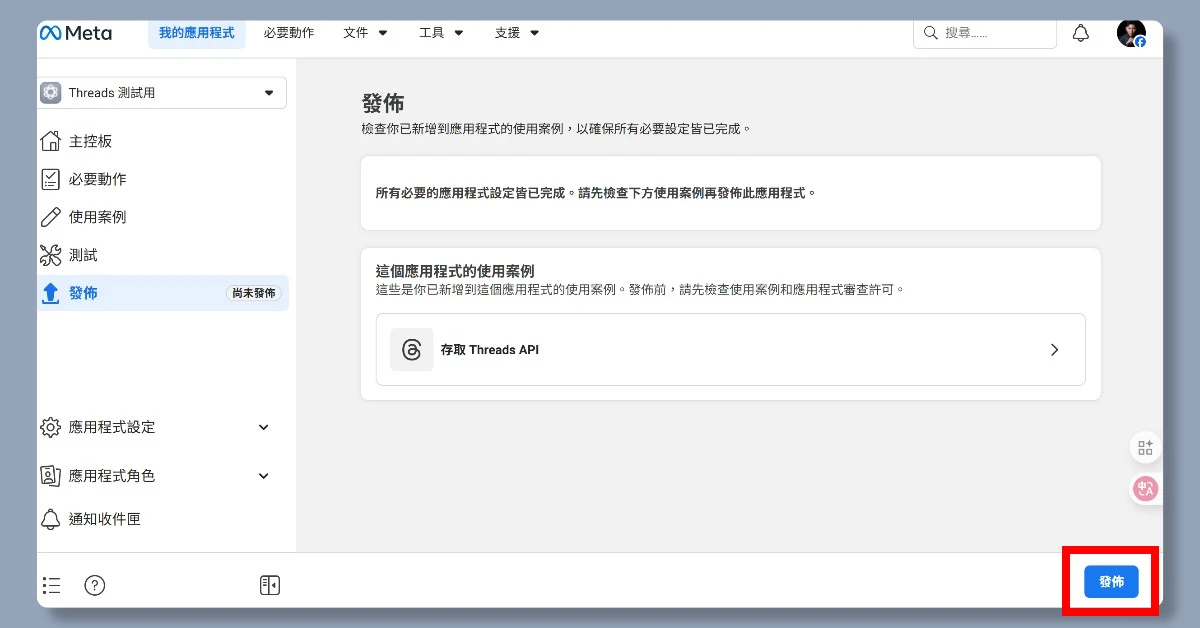Expand the 工具 dropdown menu

(x=441, y=33)
